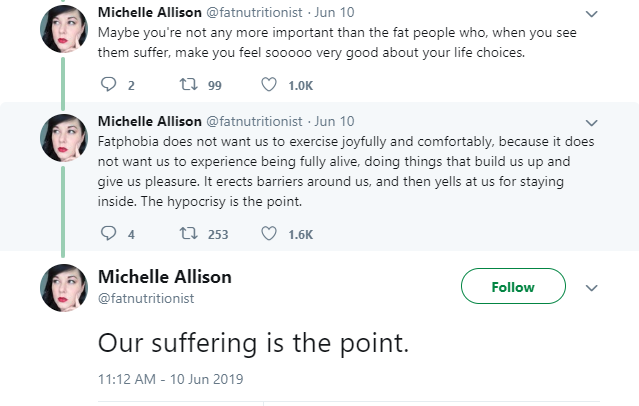Screen dimensions: 639x406
Task: Reply to the Fatphobia tweet
Action: pos(110,234)
